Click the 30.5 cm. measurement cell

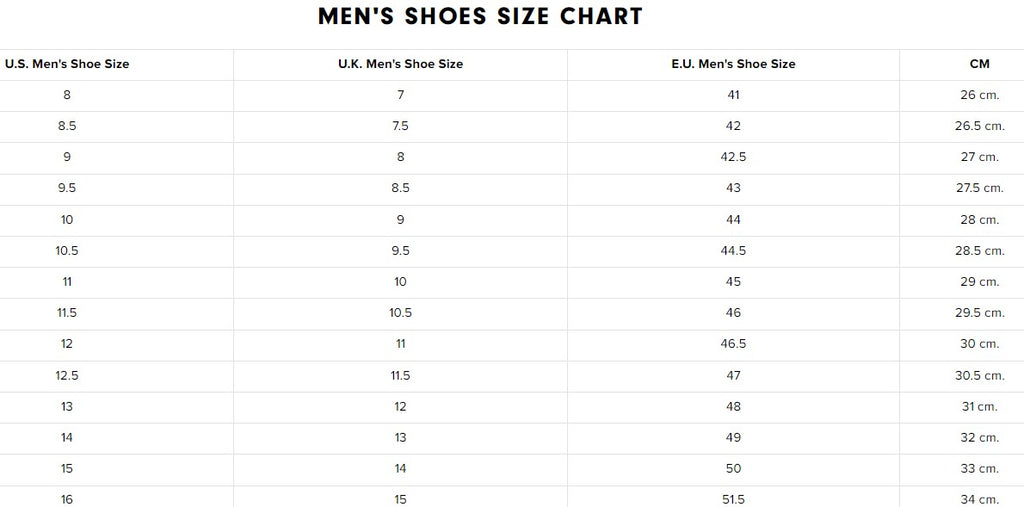[x=979, y=376]
